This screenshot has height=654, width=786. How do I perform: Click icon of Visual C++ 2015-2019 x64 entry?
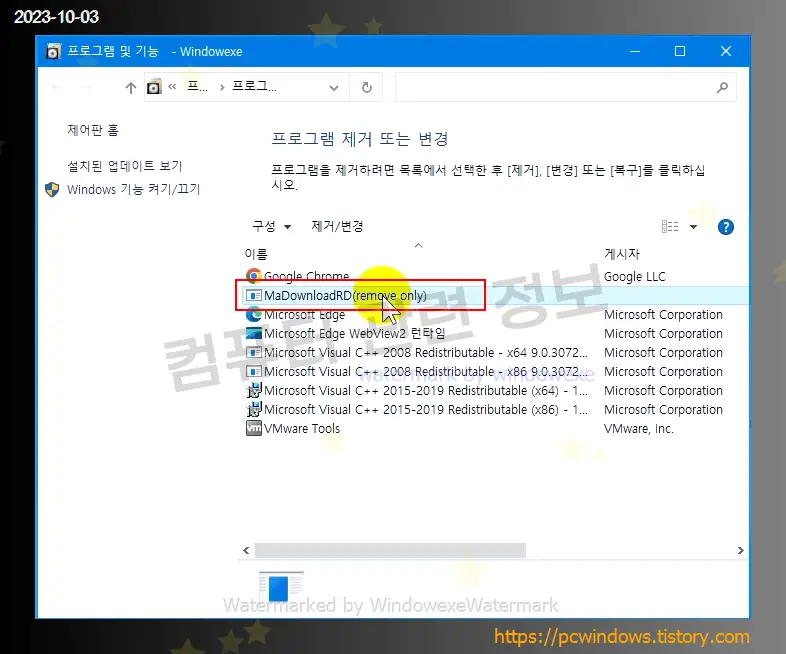[x=254, y=390]
